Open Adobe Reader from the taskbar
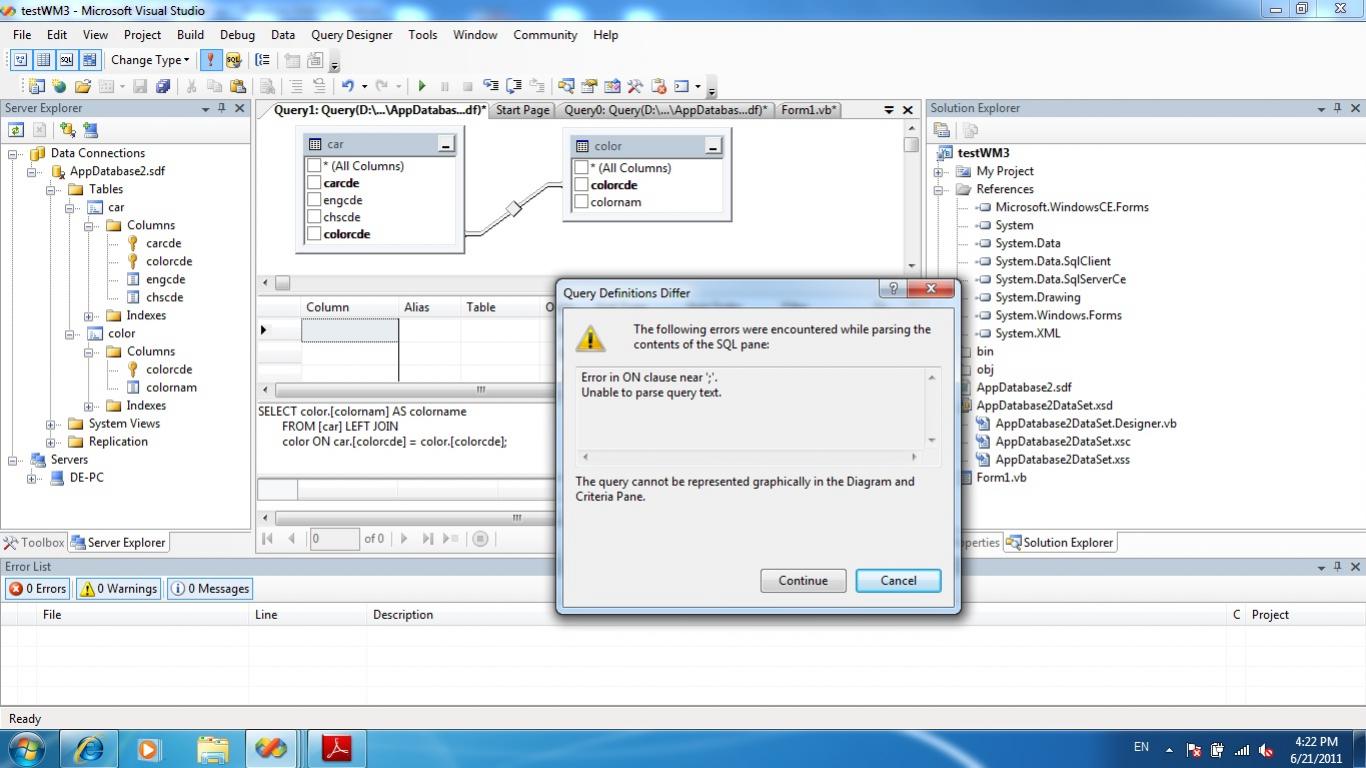Image resolution: width=1366 pixels, height=768 pixels. 335,748
